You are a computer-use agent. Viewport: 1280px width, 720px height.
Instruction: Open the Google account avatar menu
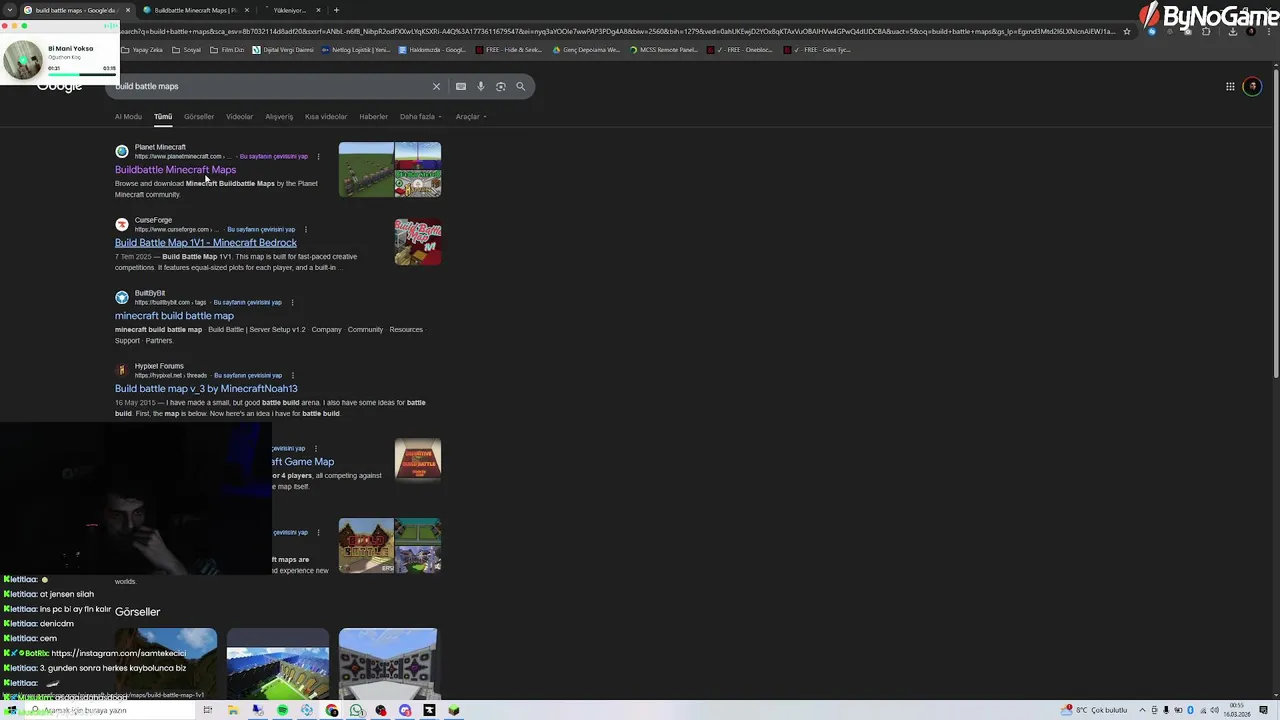[x=1252, y=86]
